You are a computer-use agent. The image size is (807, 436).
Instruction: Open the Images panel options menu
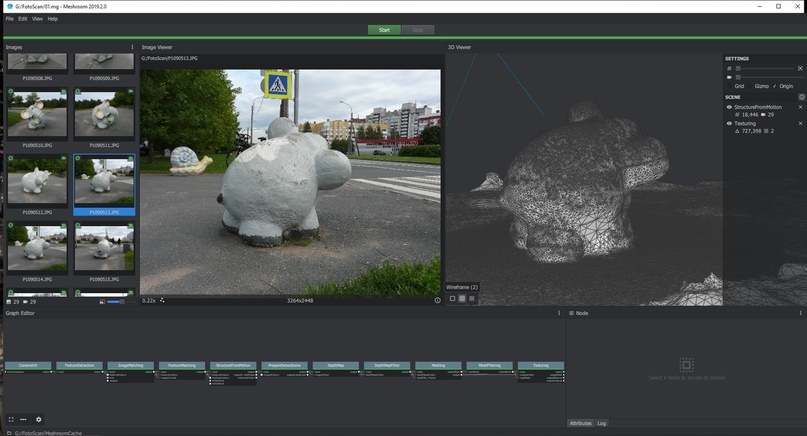132,47
